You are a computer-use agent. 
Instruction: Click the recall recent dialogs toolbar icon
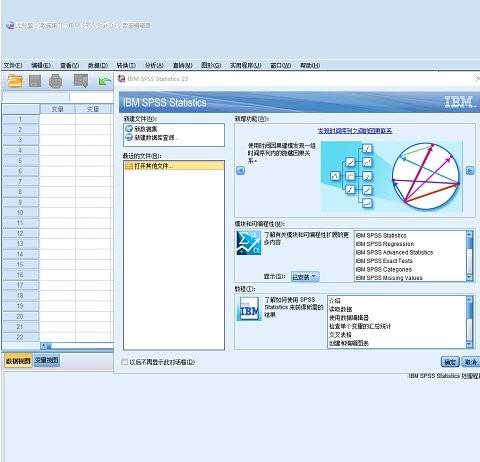point(81,81)
